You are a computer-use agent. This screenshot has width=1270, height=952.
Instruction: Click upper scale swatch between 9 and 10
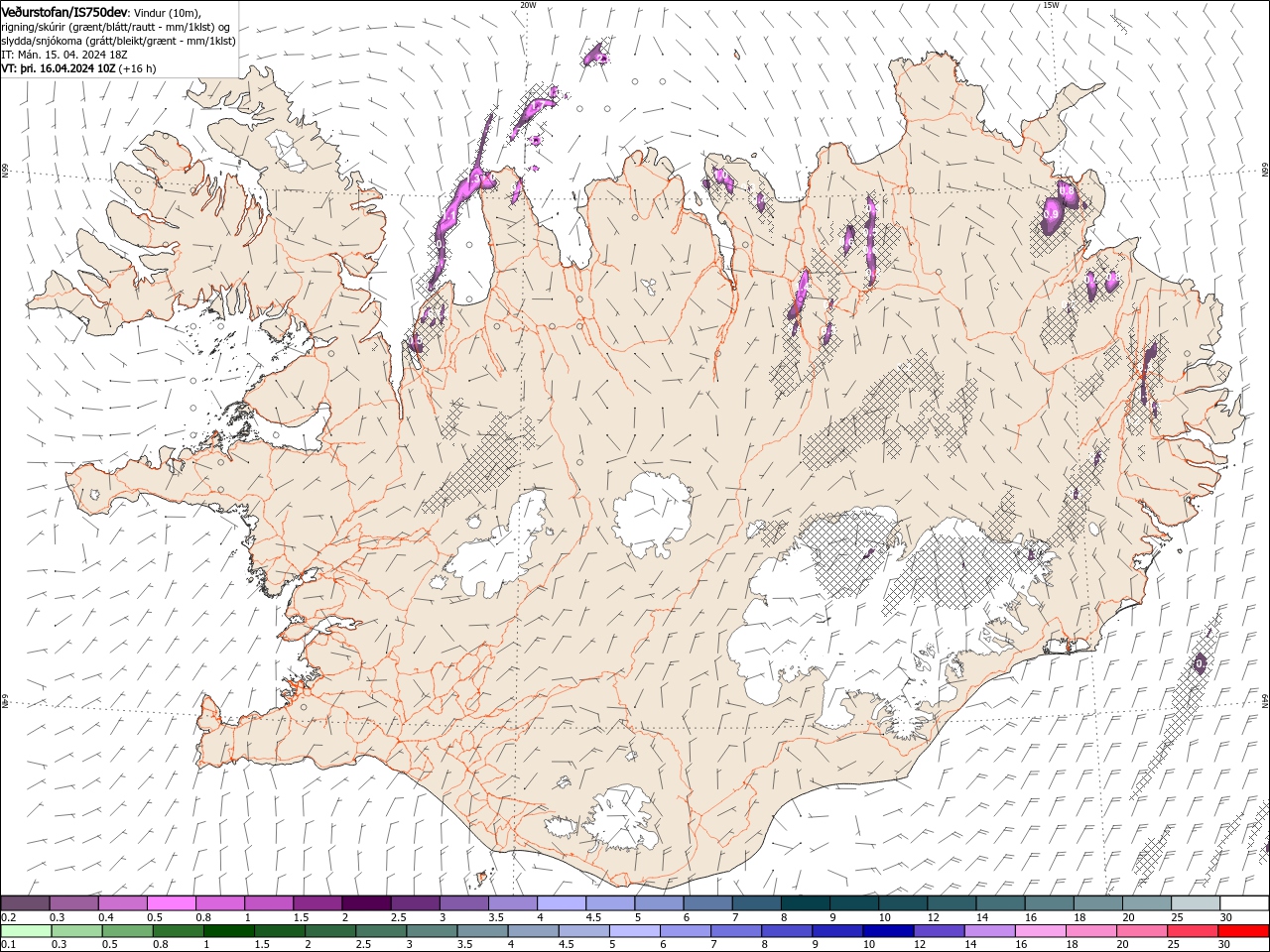click(854, 903)
